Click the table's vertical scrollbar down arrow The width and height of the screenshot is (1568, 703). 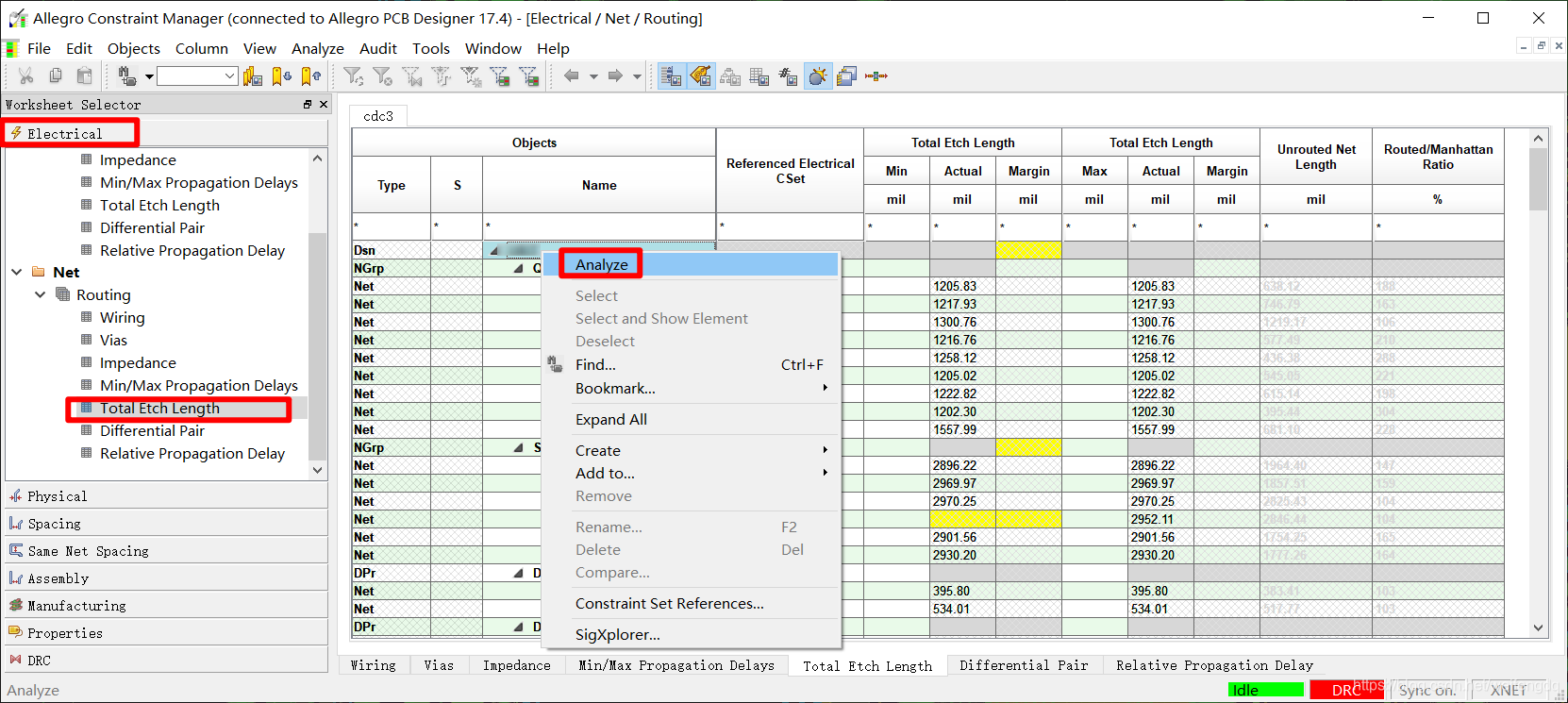point(1539,628)
